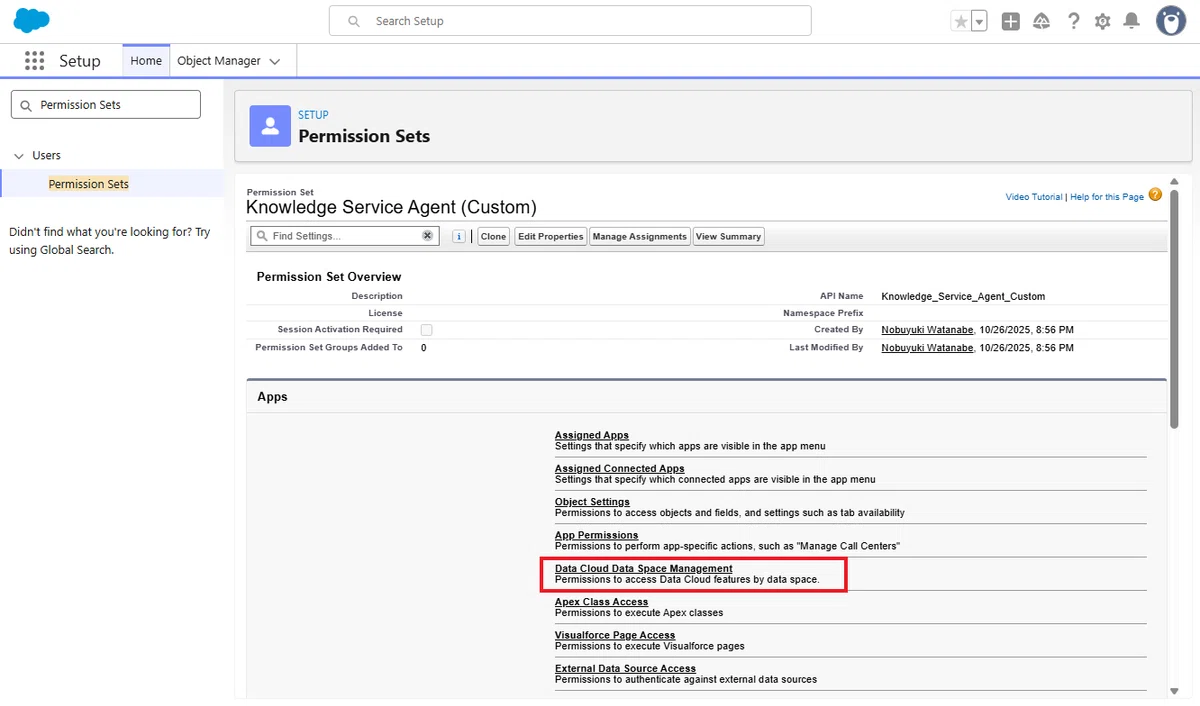Open the External Data Source Access link
Viewport: 1200px width, 706px height.
pyautogui.click(x=625, y=668)
